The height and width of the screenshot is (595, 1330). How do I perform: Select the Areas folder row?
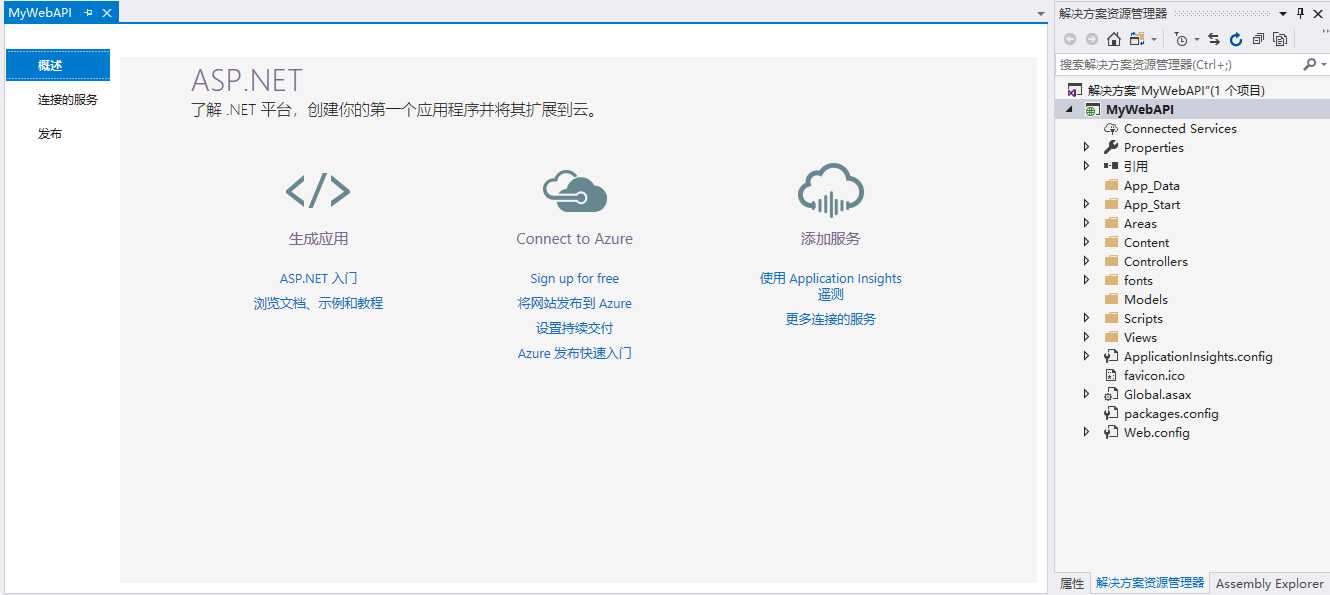pos(1192,223)
